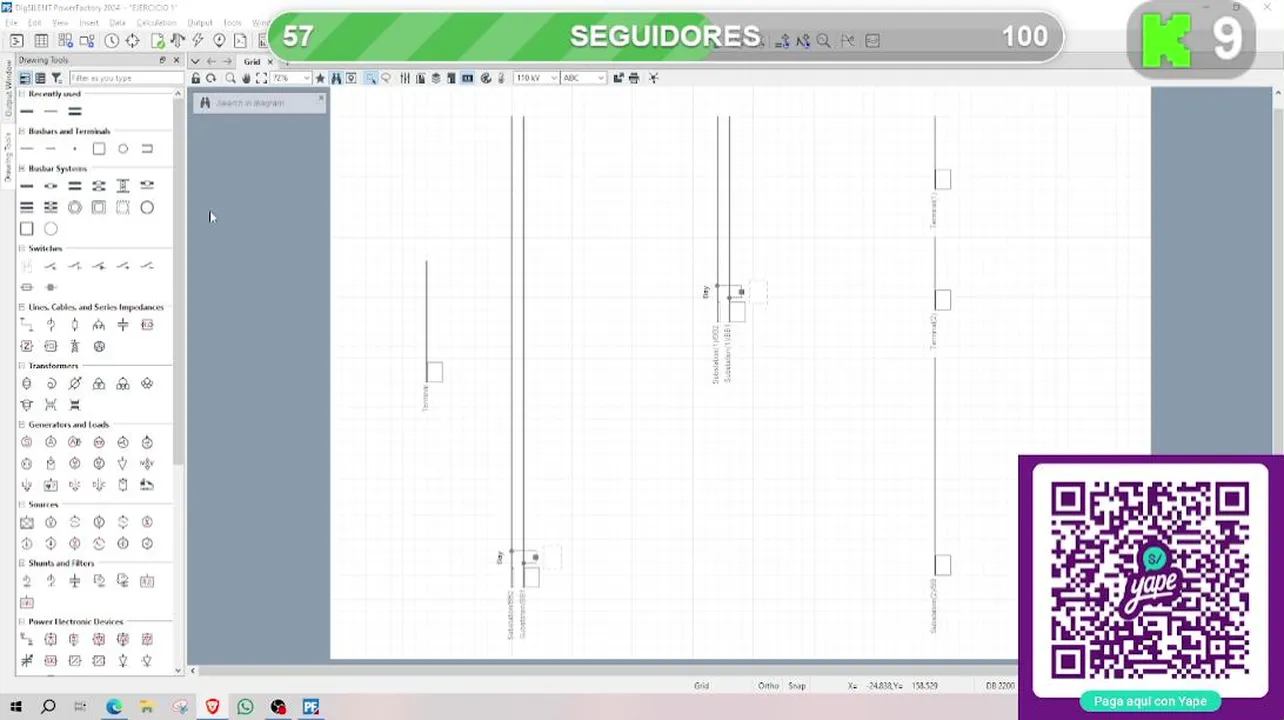This screenshot has height=720, width=1284.
Task: Select the Grid diagram tab
Action: point(252,62)
